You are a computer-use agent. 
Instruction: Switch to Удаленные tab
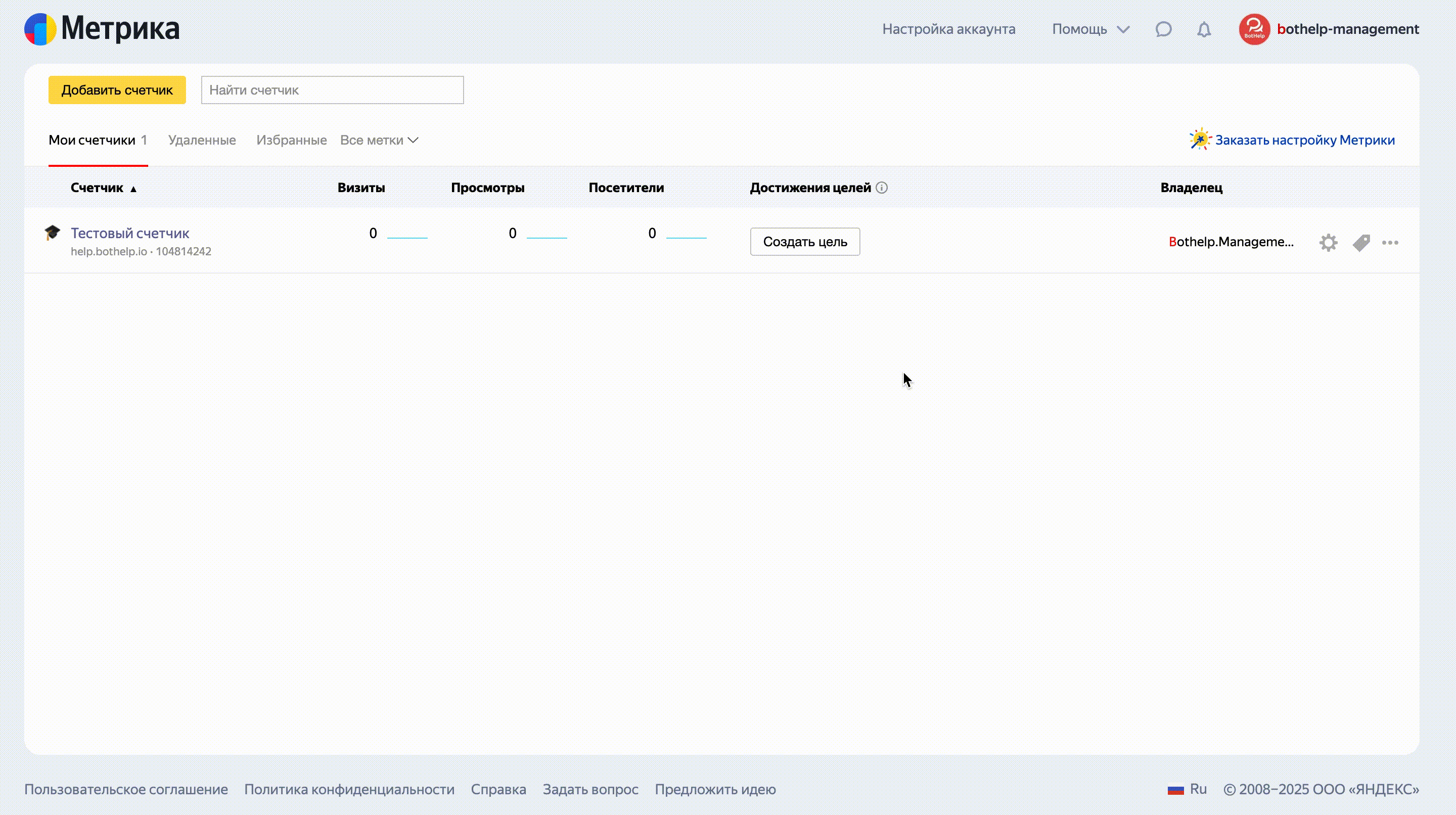coord(202,140)
